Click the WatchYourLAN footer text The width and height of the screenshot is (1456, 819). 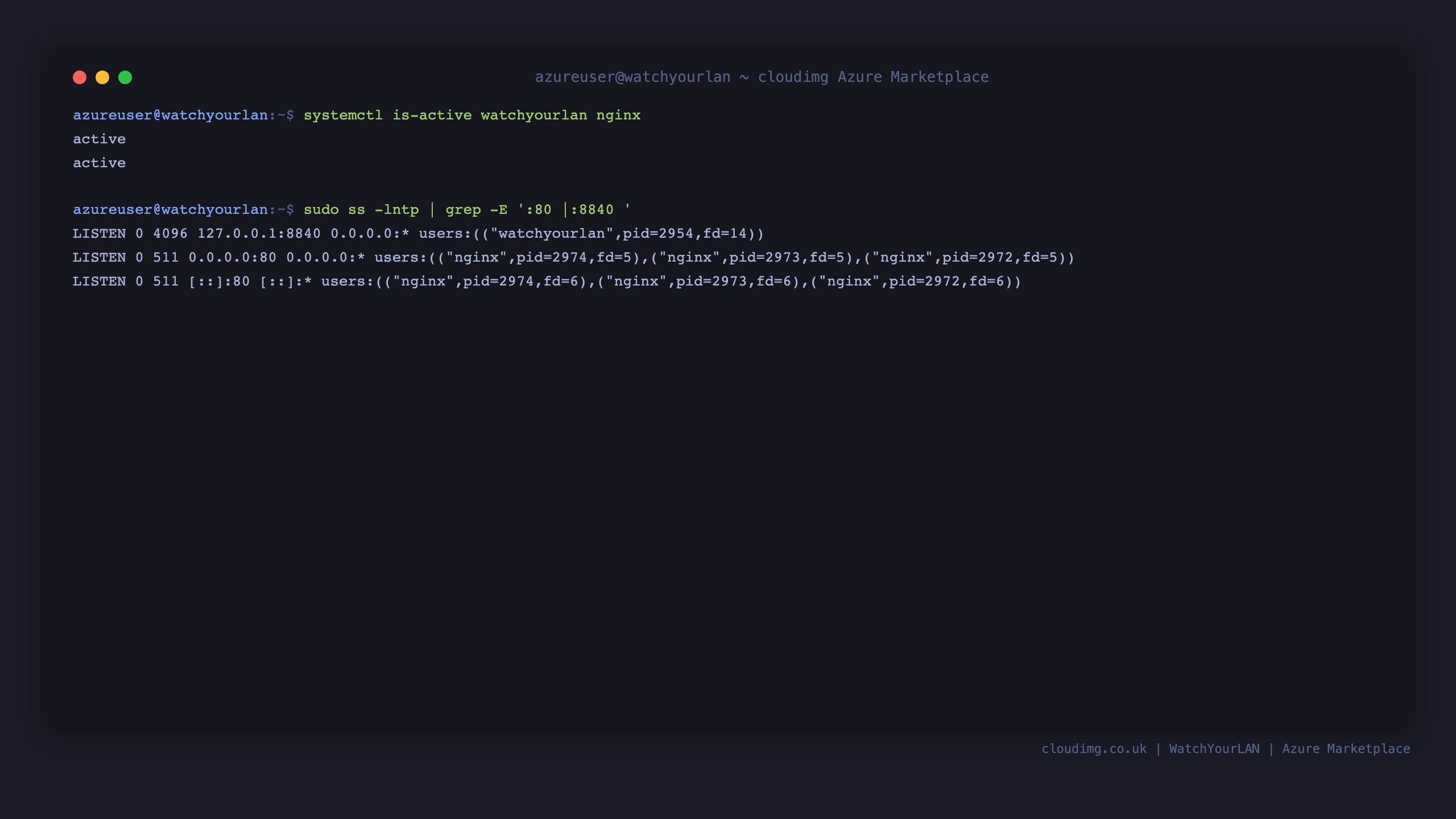click(x=1214, y=748)
